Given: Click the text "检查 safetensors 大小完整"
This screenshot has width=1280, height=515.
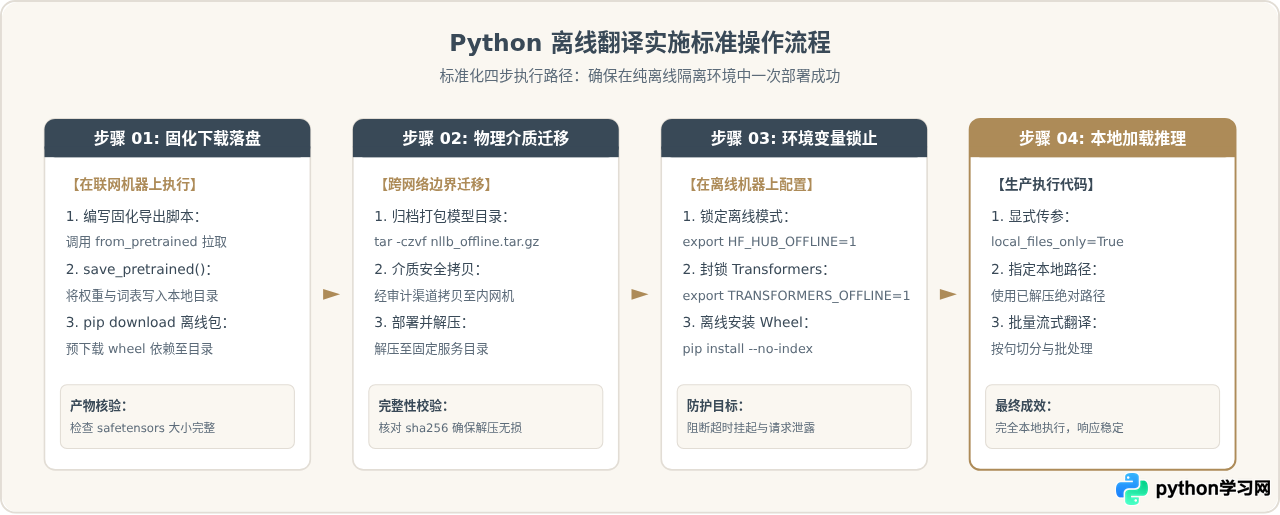Looking at the screenshot, I should click(143, 428).
